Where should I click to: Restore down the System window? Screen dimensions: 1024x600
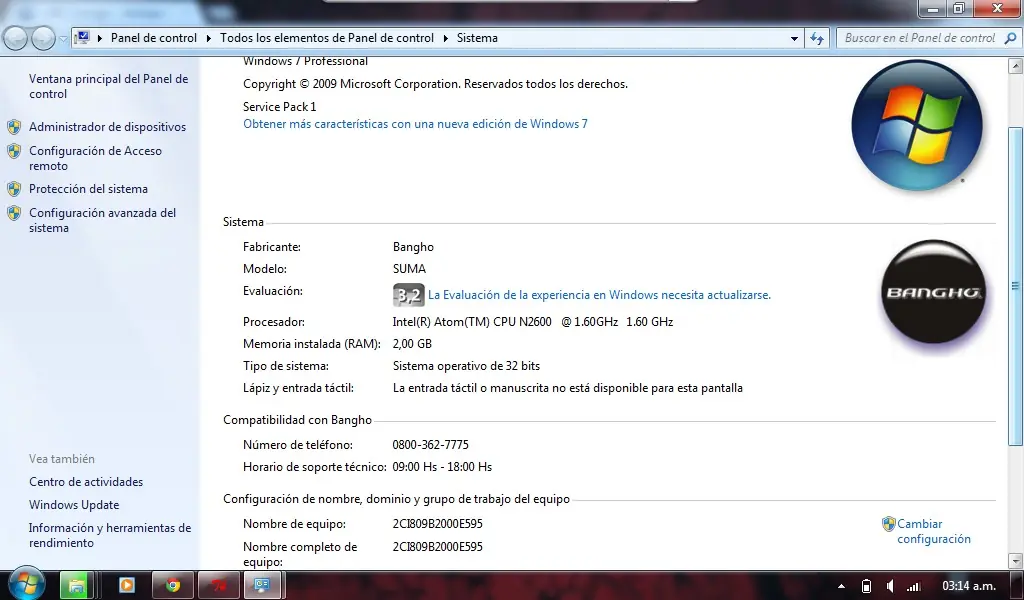959,8
